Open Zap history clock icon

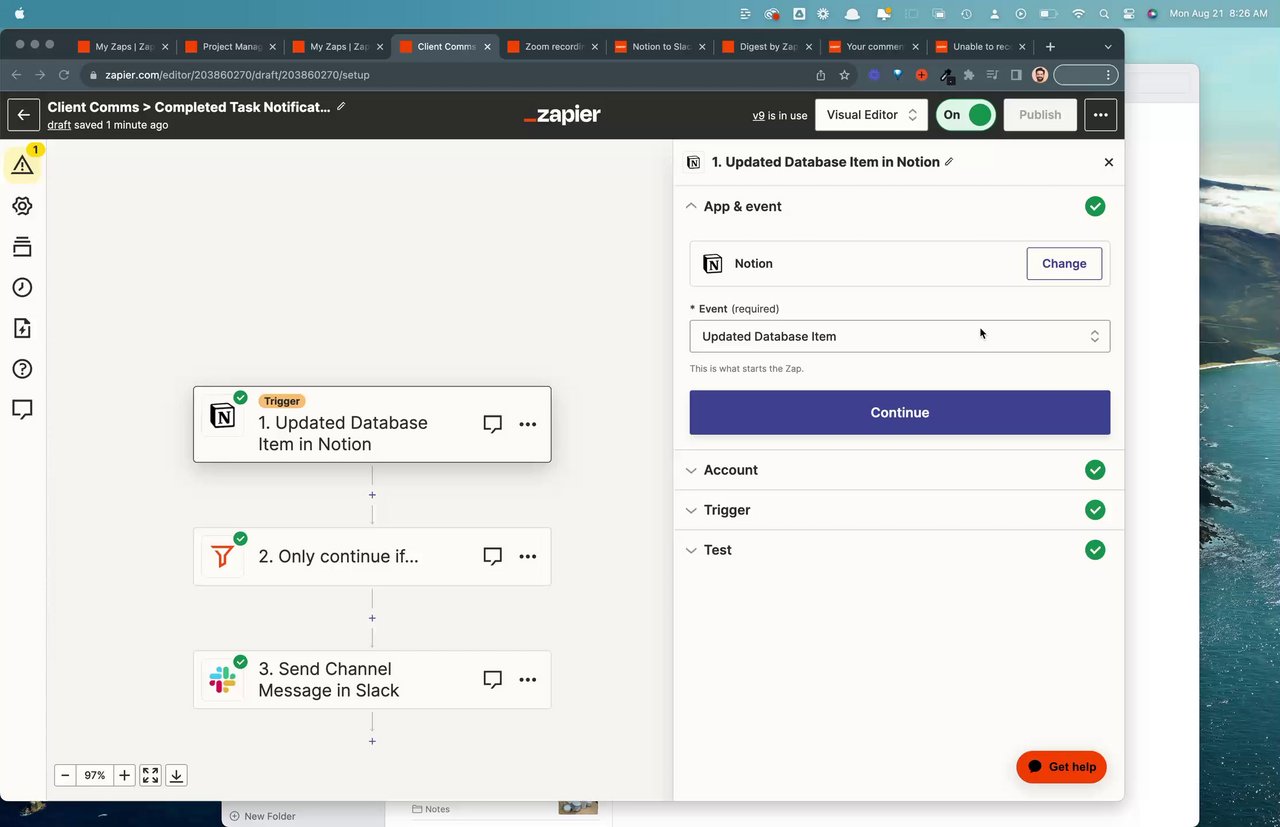(x=23, y=288)
